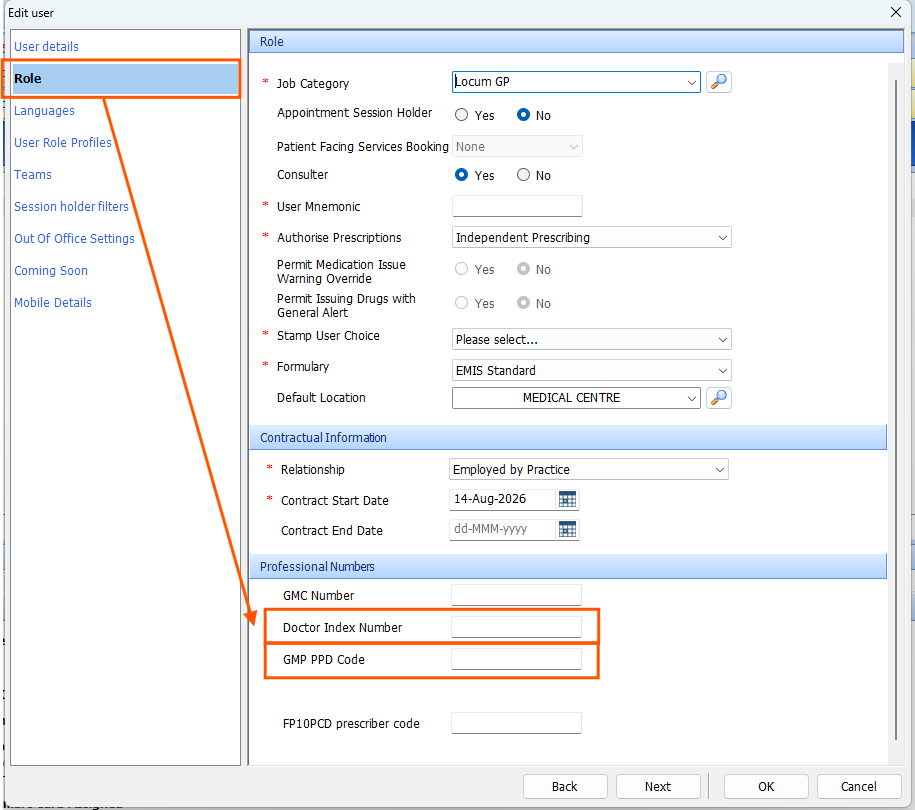Set Appointment Session Holder to Yes
Viewport: 915px width, 810px height.
pyautogui.click(x=462, y=115)
